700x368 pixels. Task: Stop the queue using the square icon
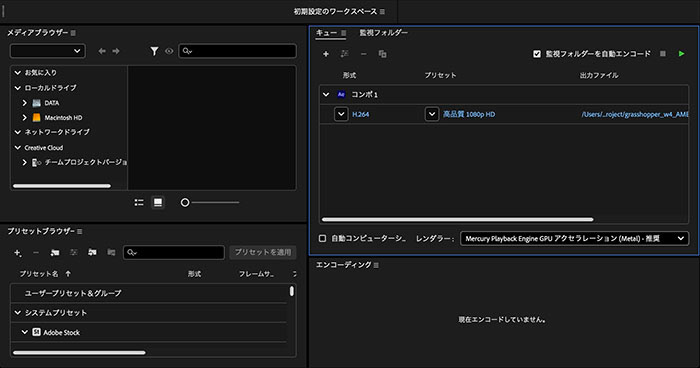pos(663,54)
